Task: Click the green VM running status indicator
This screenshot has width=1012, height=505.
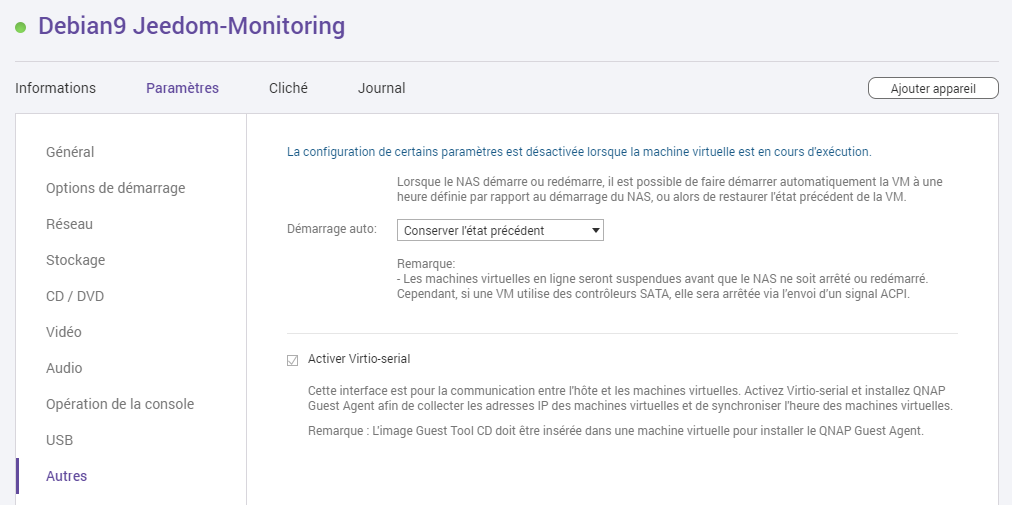Action: pyautogui.click(x=20, y=27)
